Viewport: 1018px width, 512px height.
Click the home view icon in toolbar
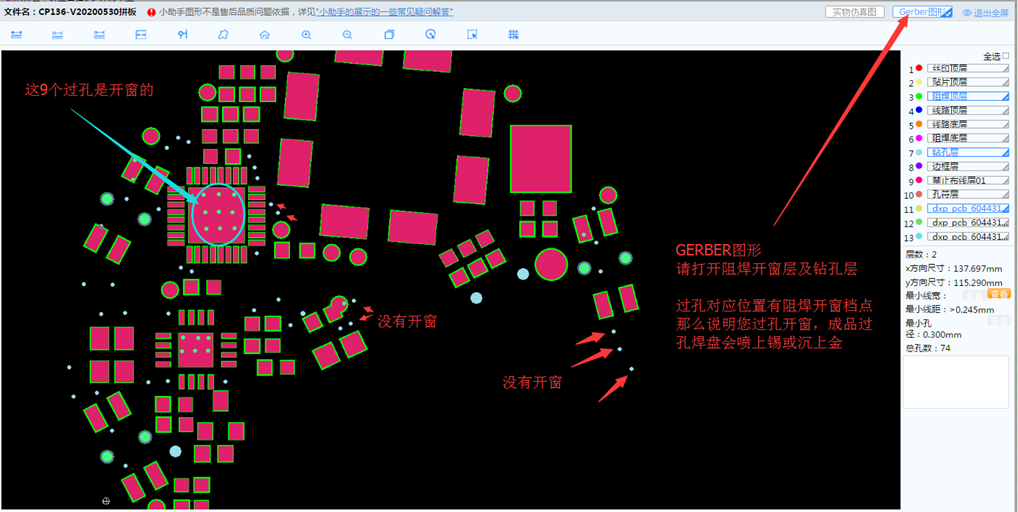[264, 35]
